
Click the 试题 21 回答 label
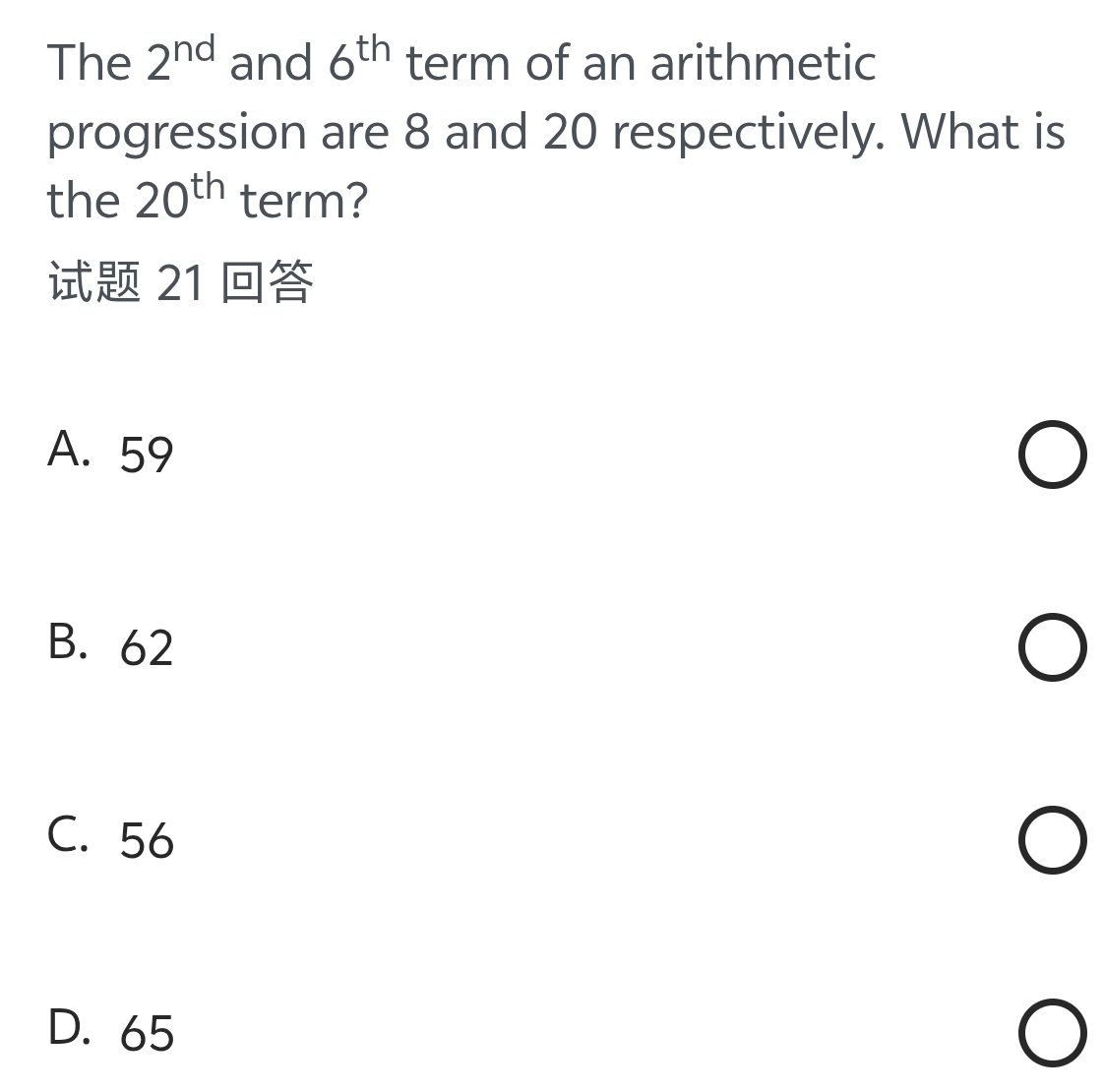pos(180,283)
